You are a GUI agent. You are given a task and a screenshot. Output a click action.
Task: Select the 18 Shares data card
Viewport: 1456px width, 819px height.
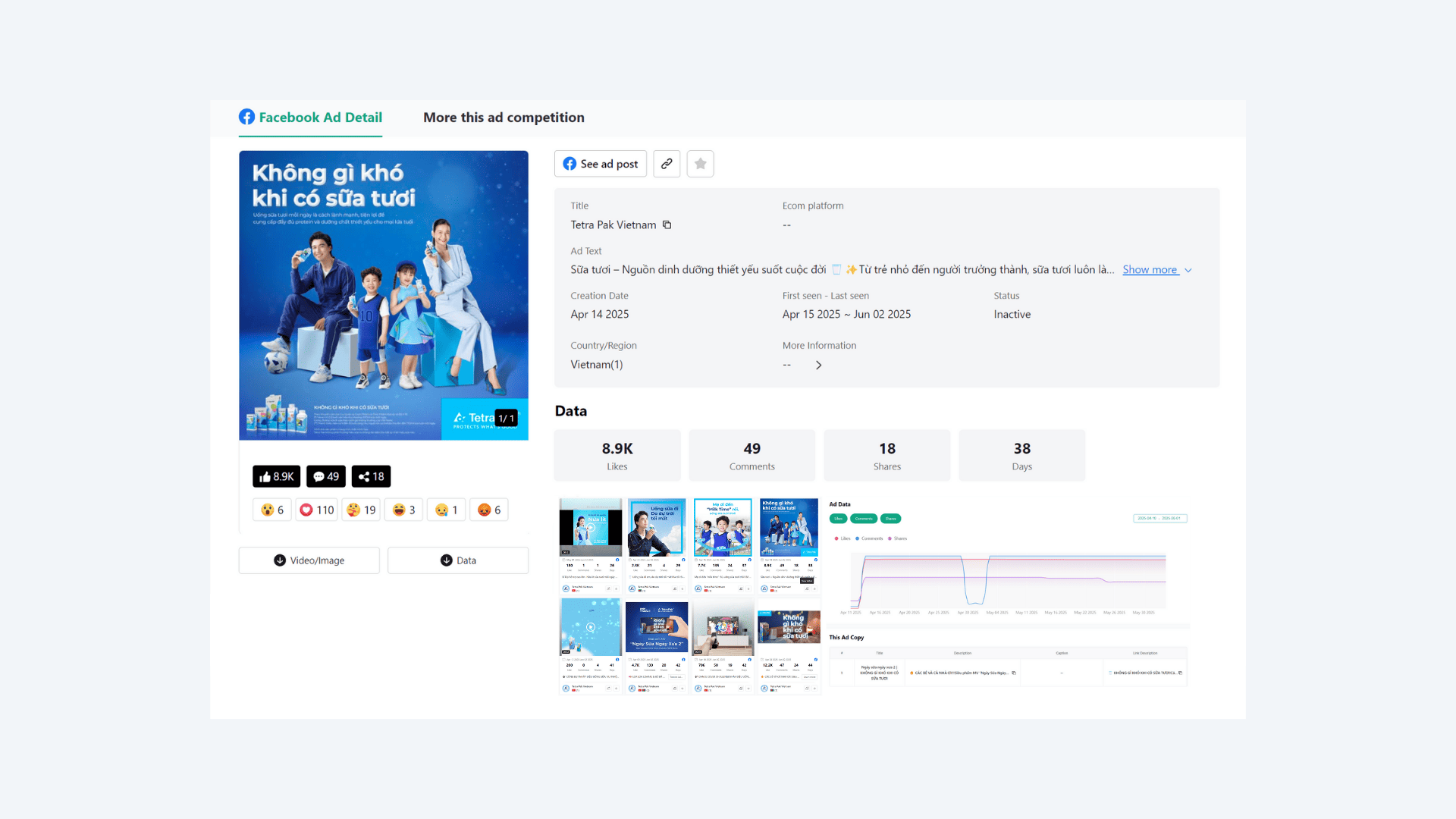(887, 456)
